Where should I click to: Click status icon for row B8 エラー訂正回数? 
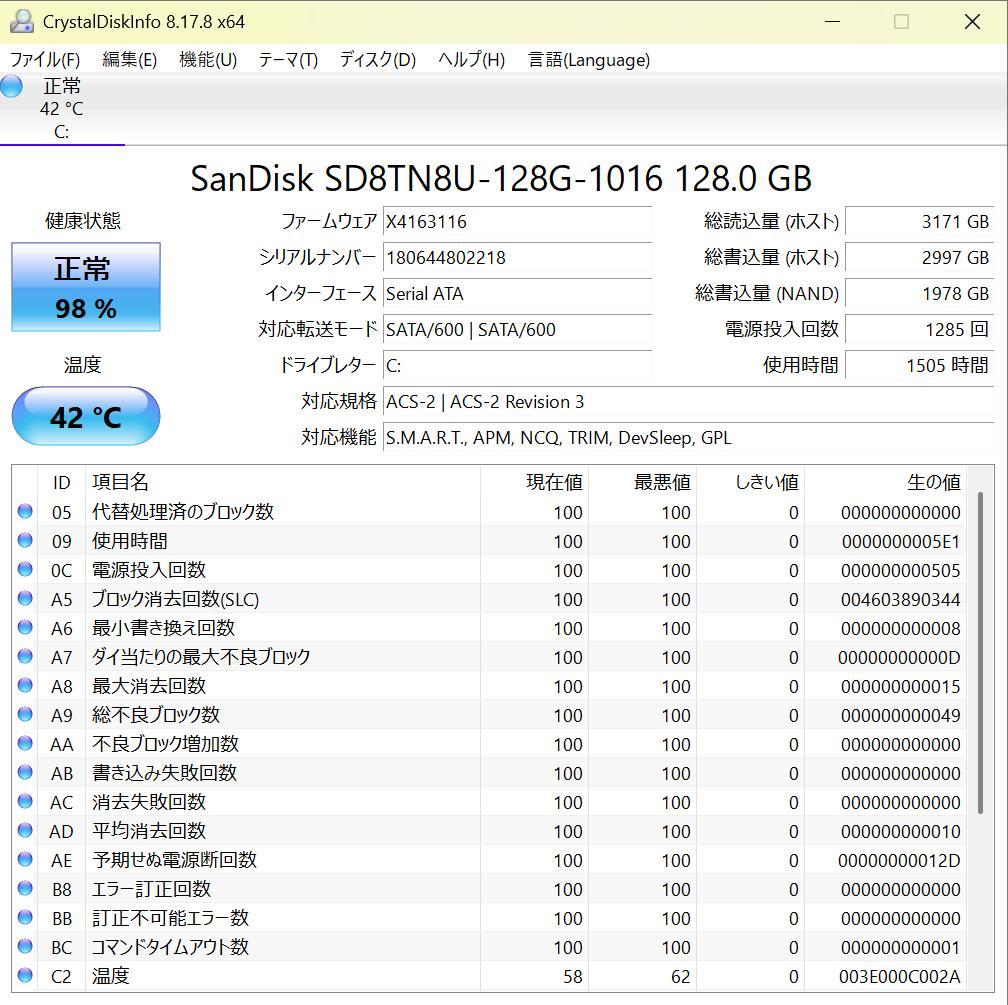click(x=25, y=888)
